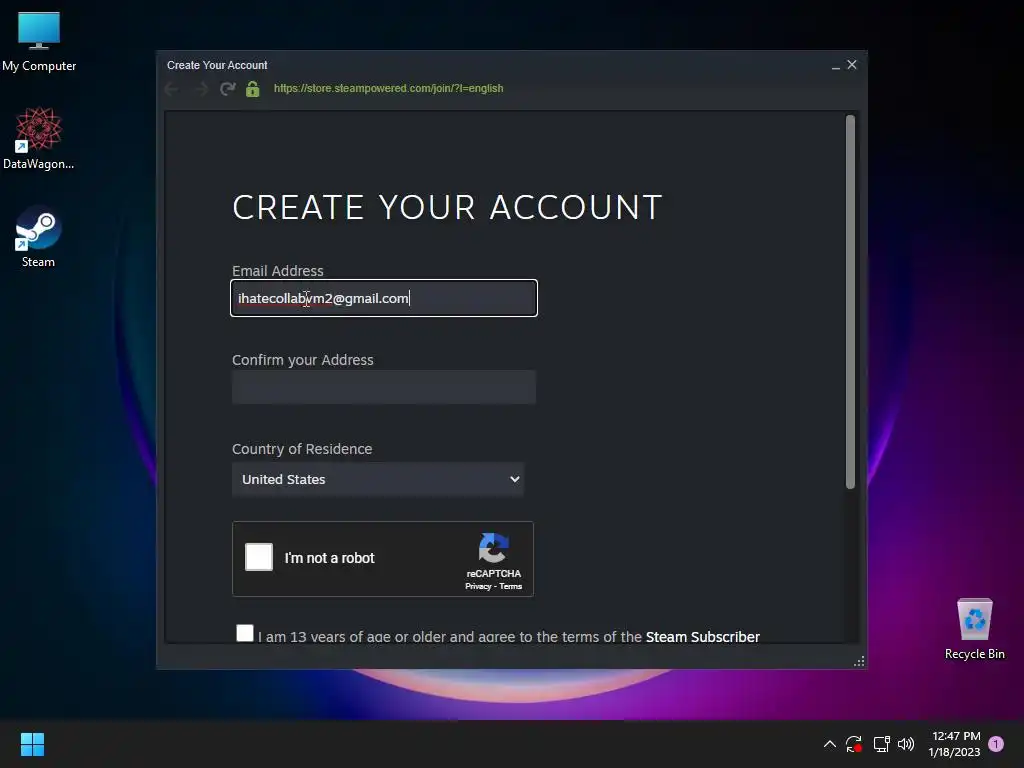Launch the Steam desktop shortcut
Viewport: 1024px width, 768px height.
coord(39,236)
